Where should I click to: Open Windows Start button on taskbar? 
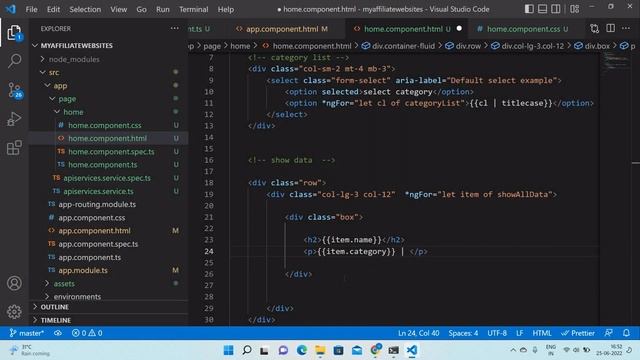click(x=229, y=350)
